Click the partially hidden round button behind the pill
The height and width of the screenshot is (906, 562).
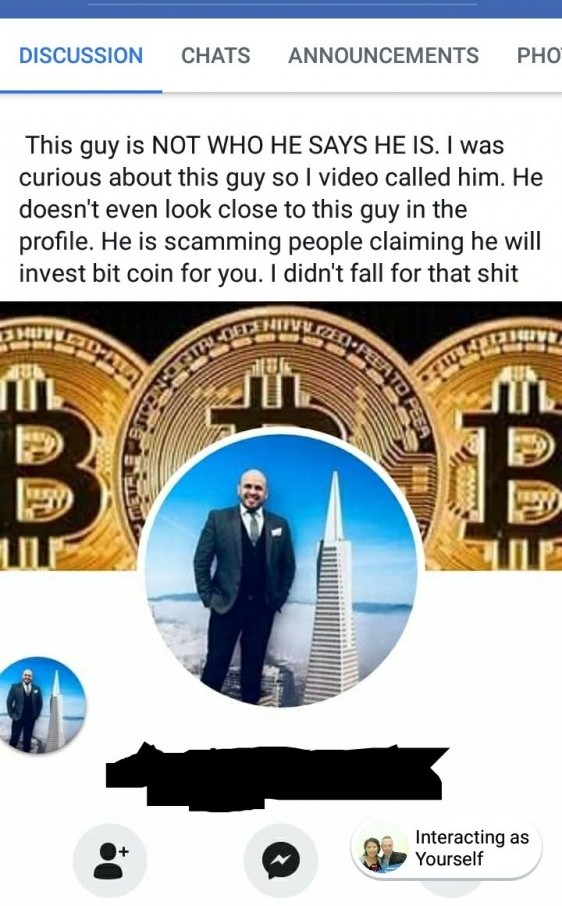452,885
